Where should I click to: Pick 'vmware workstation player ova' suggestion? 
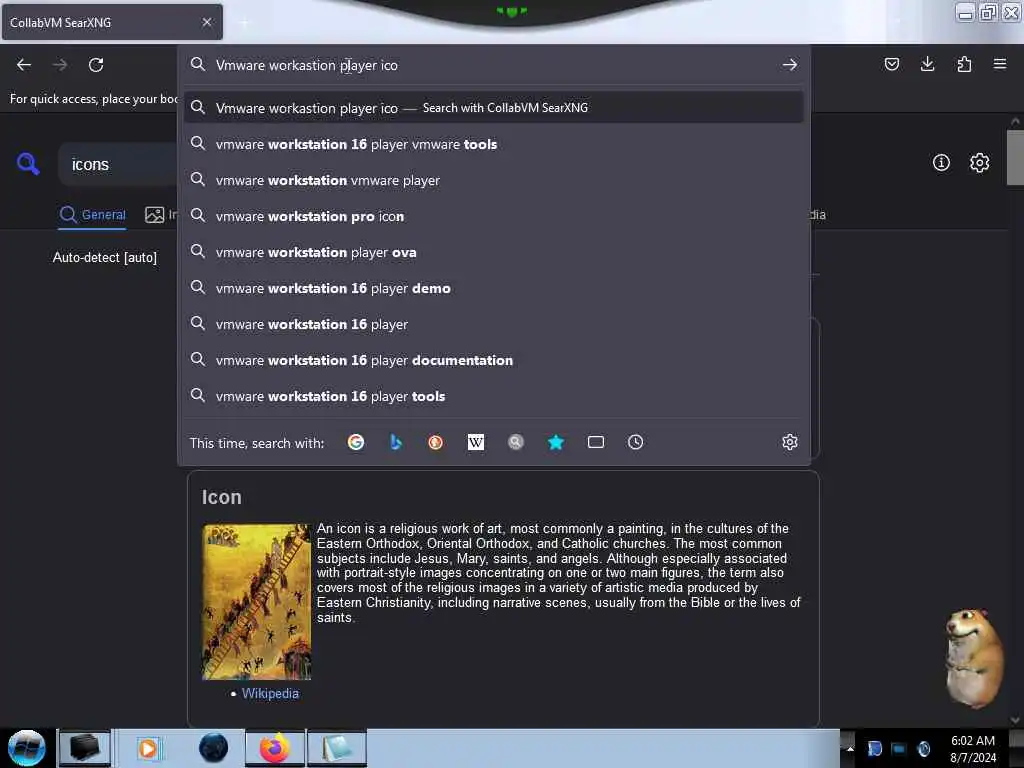point(493,251)
